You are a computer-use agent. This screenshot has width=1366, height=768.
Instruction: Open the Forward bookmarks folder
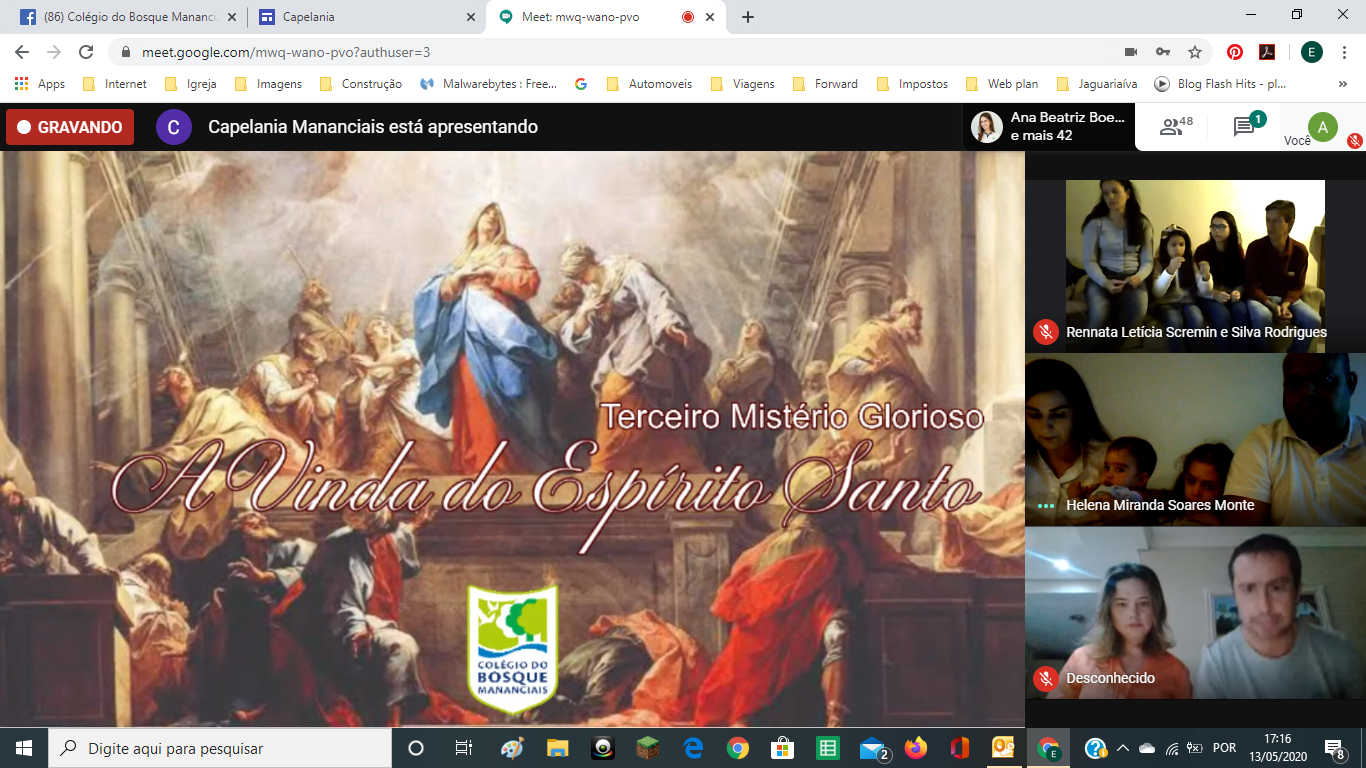pyautogui.click(x=825, y=84)
